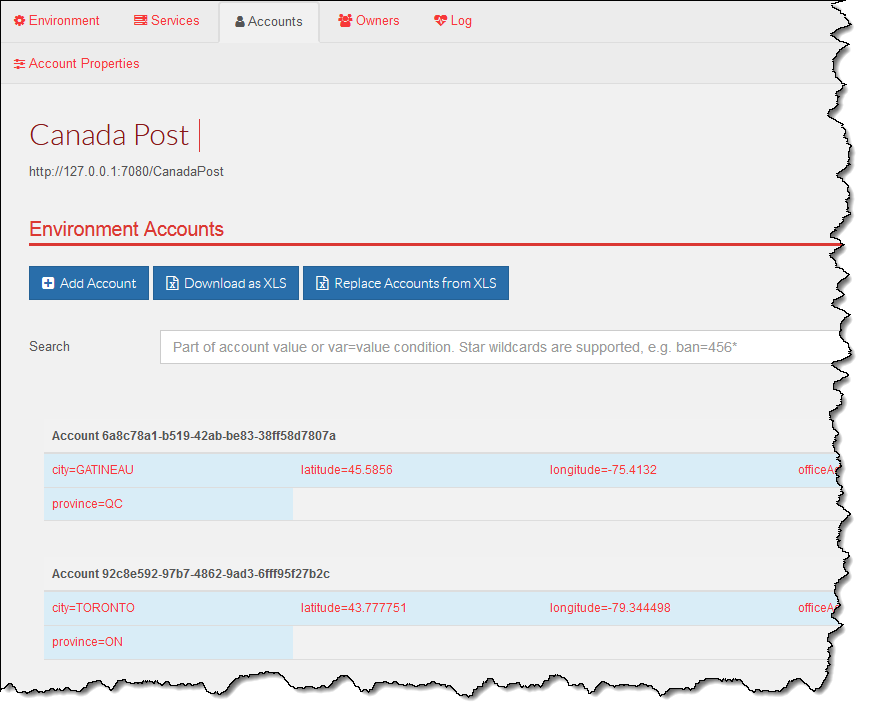Click the spreadsheet icon on Download as XLS
This screenshot has height=715, width=869.
point(172,283)
